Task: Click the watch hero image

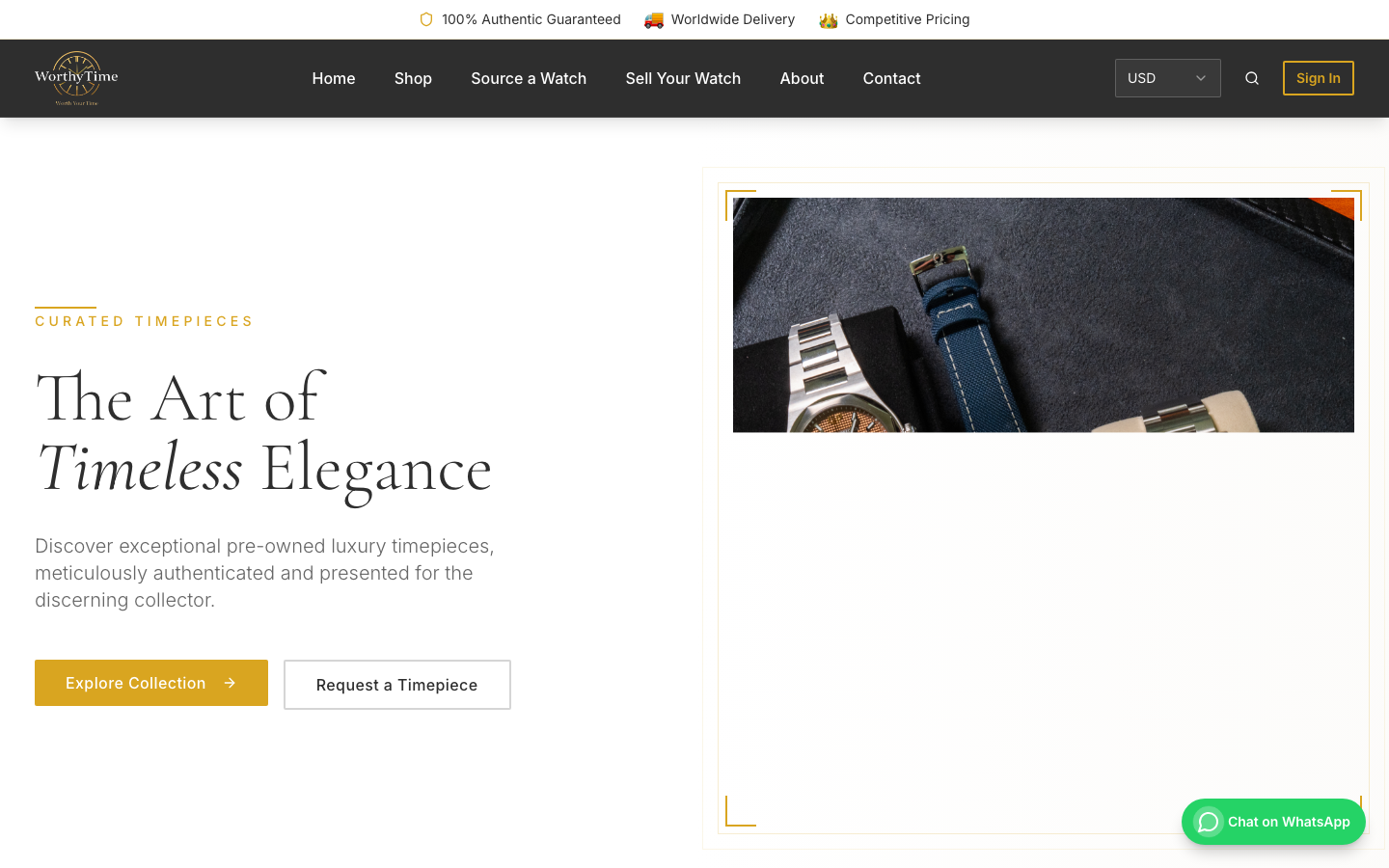Action: pos(1044,315)
